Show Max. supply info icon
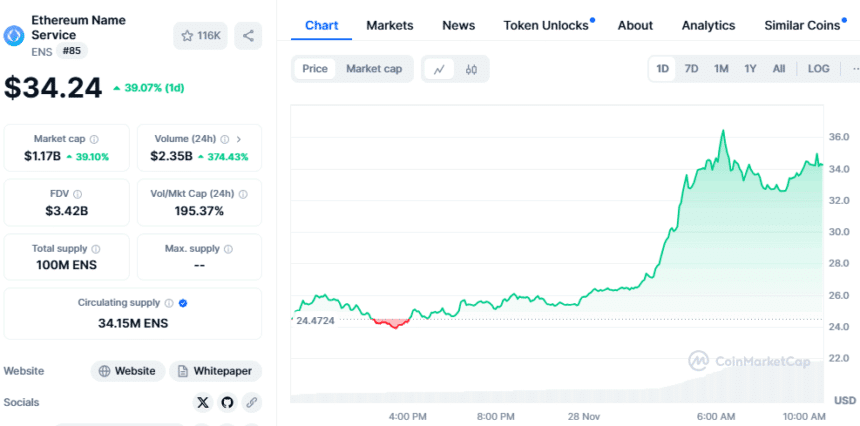This screenshot has height=426, width=860. [228, 249]
